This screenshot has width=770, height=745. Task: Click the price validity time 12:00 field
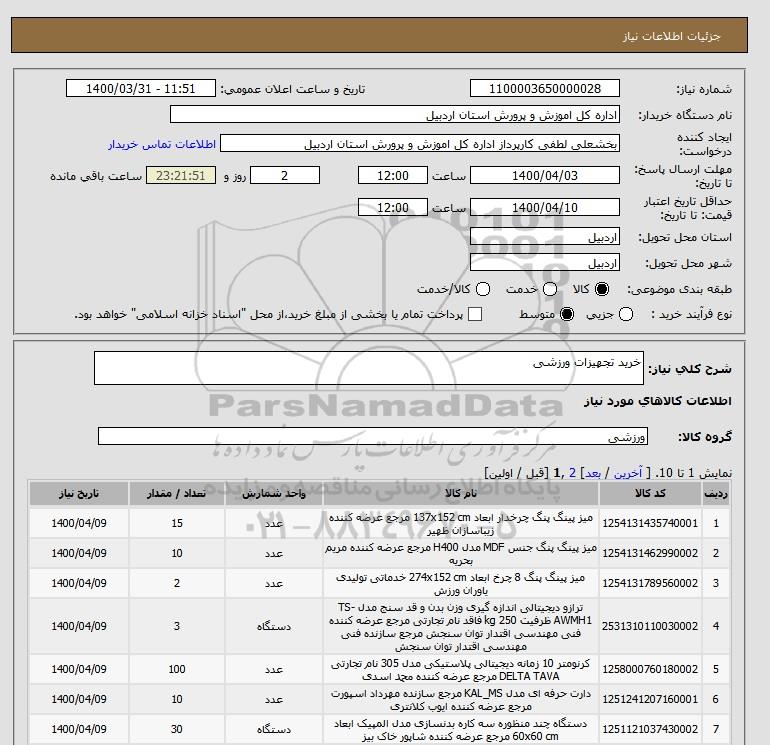click(393, 207)
